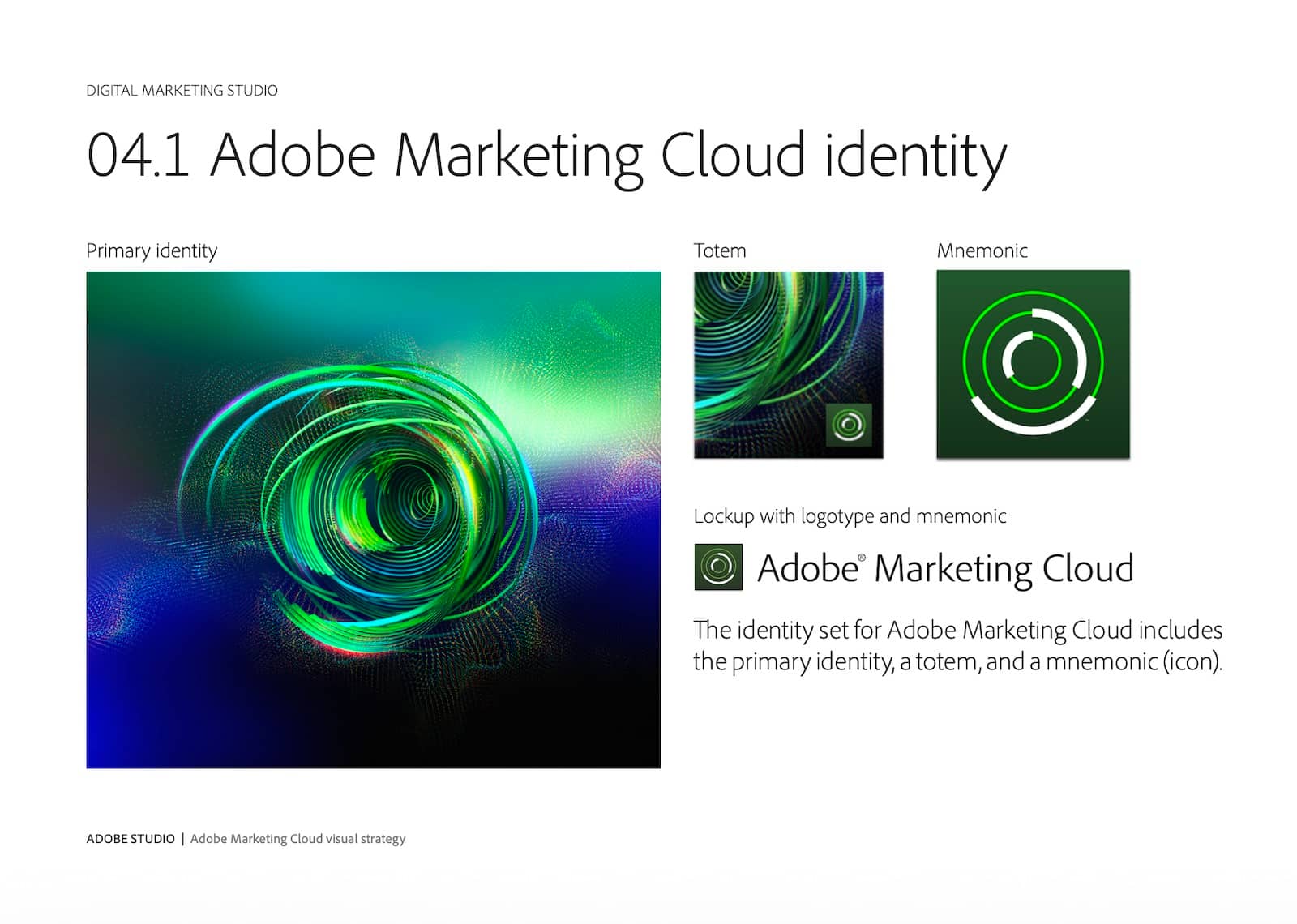Click the paragraph beginning "The identity set for"
The width and height of the screenshot is (1297, 924).
coord(957,646)
